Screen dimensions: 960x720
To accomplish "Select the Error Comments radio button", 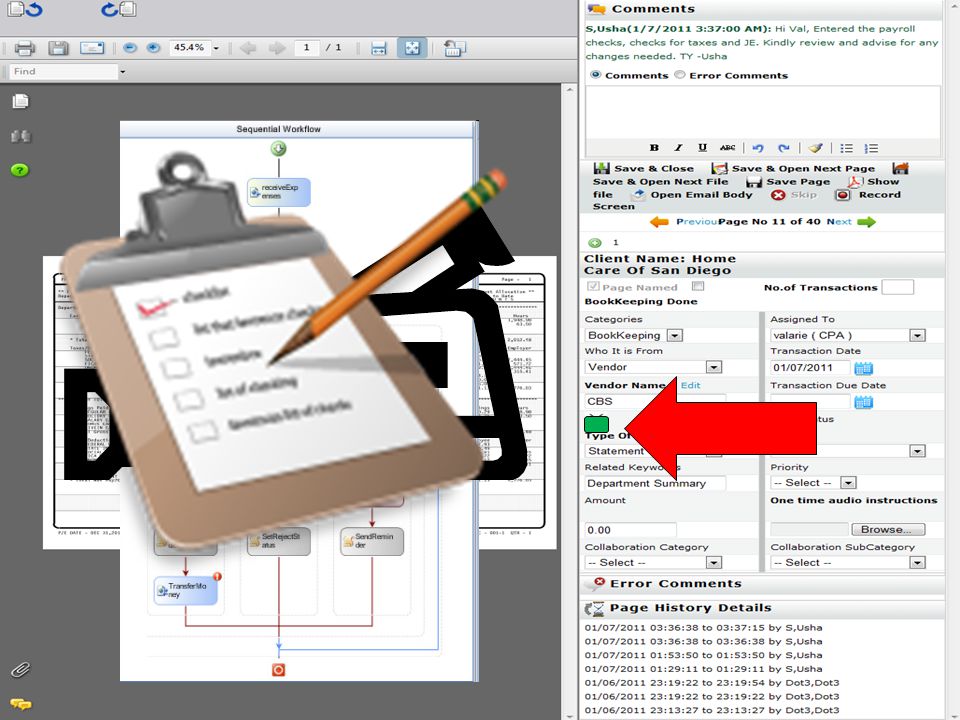I will coord(680,75).
